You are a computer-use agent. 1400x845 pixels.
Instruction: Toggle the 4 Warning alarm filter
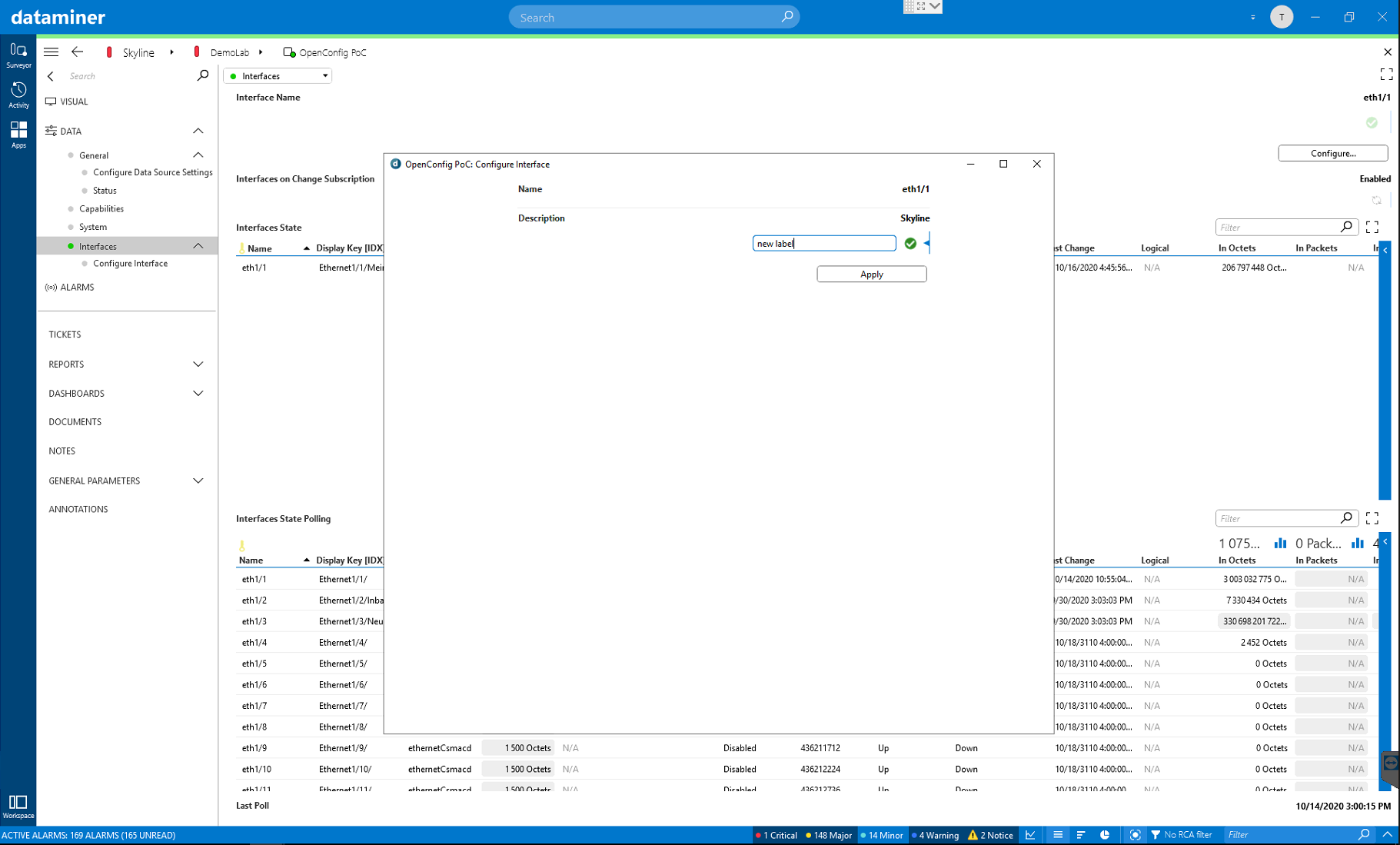(x=935, y=835)
